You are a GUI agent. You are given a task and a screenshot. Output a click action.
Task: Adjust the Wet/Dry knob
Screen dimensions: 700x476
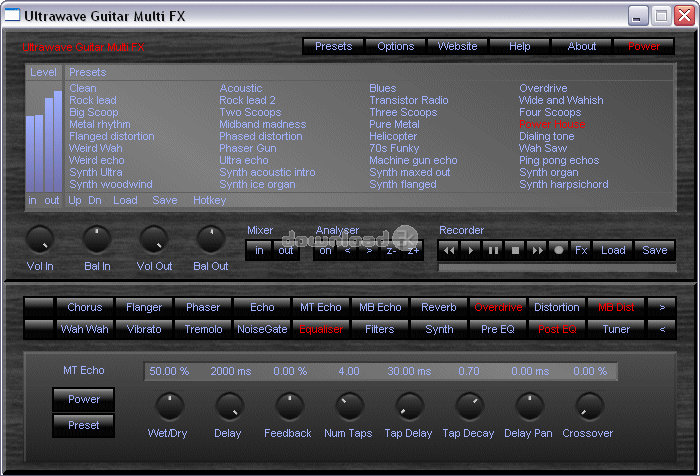click(x=169, y=407)
